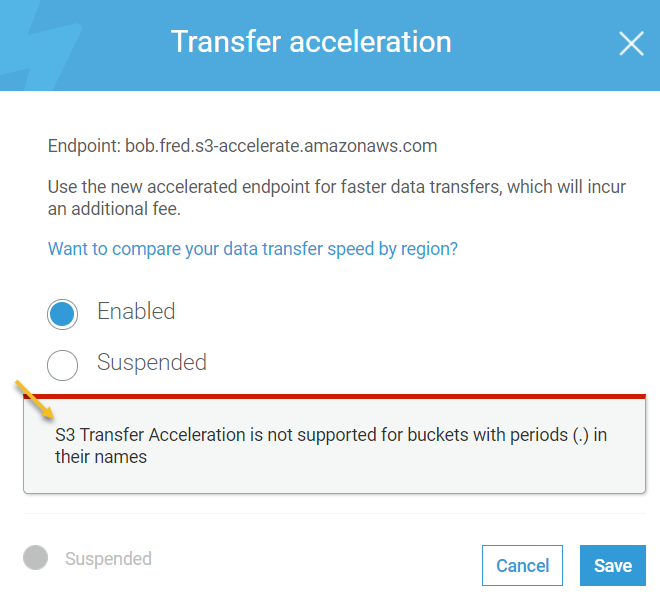Select the Enabled radio button

click(62, 314)
